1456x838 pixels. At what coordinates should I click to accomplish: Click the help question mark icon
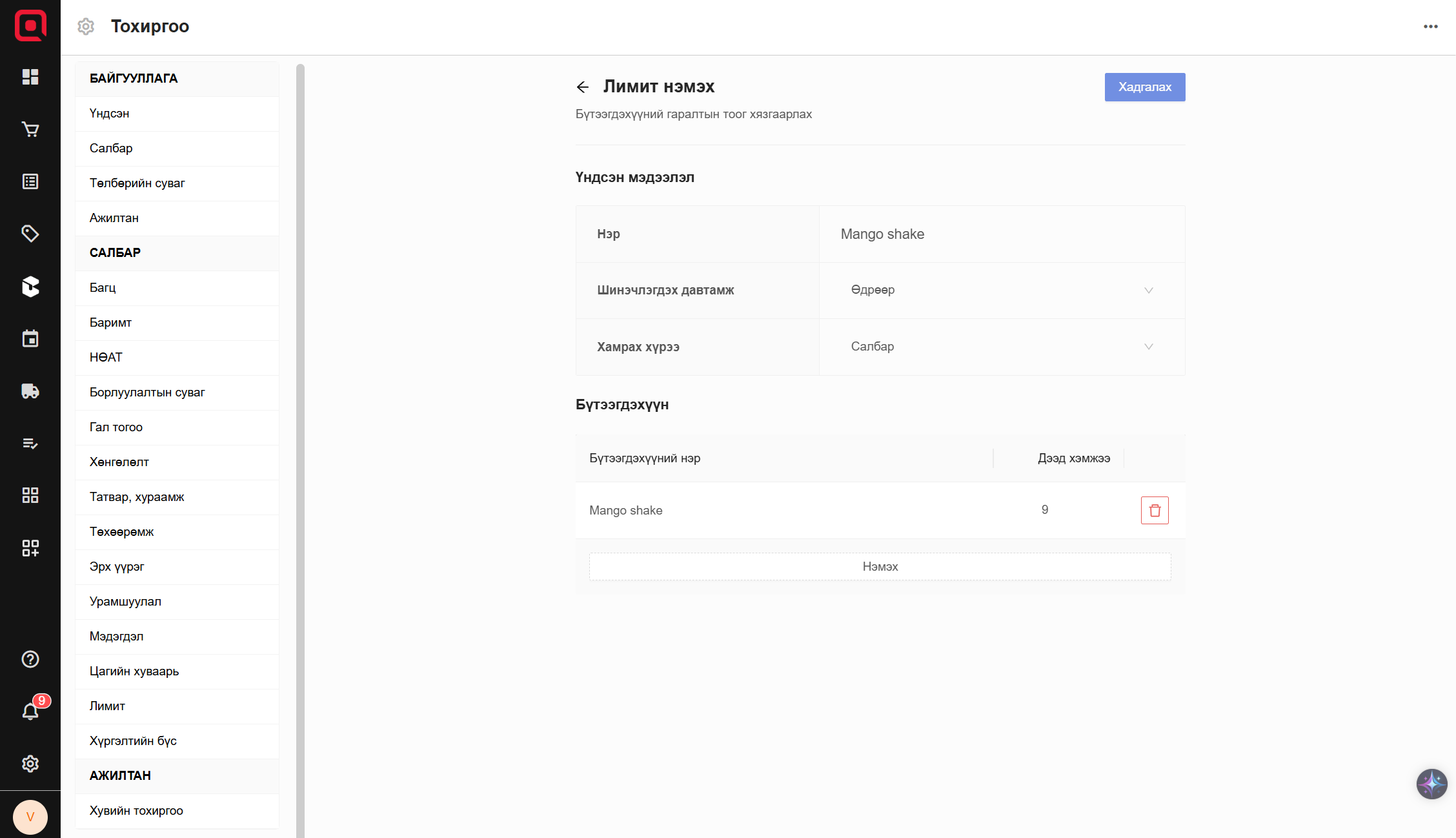[30, 659]
